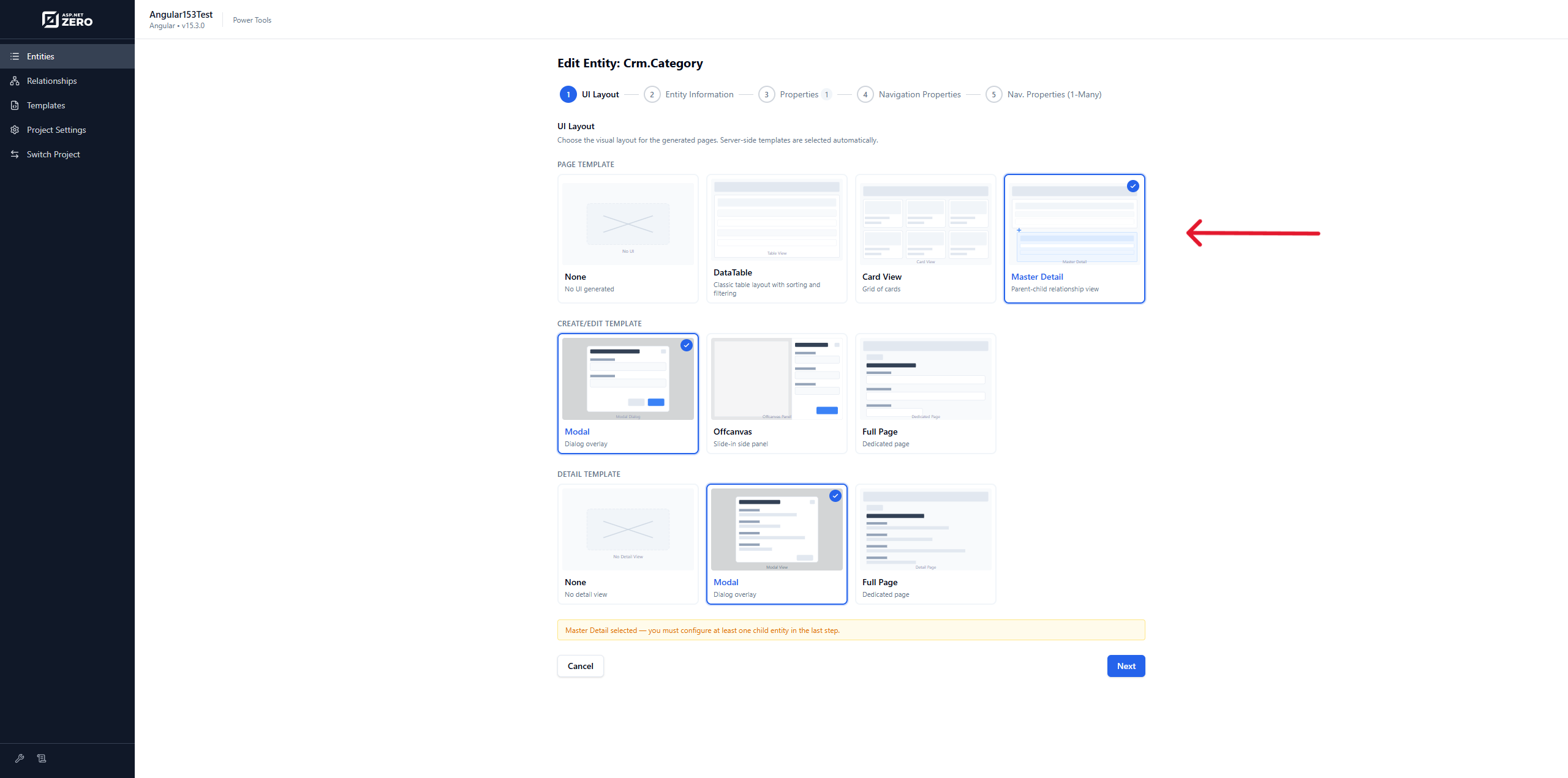
Task: Click the Properties count badge
Action: coord(826,94)
